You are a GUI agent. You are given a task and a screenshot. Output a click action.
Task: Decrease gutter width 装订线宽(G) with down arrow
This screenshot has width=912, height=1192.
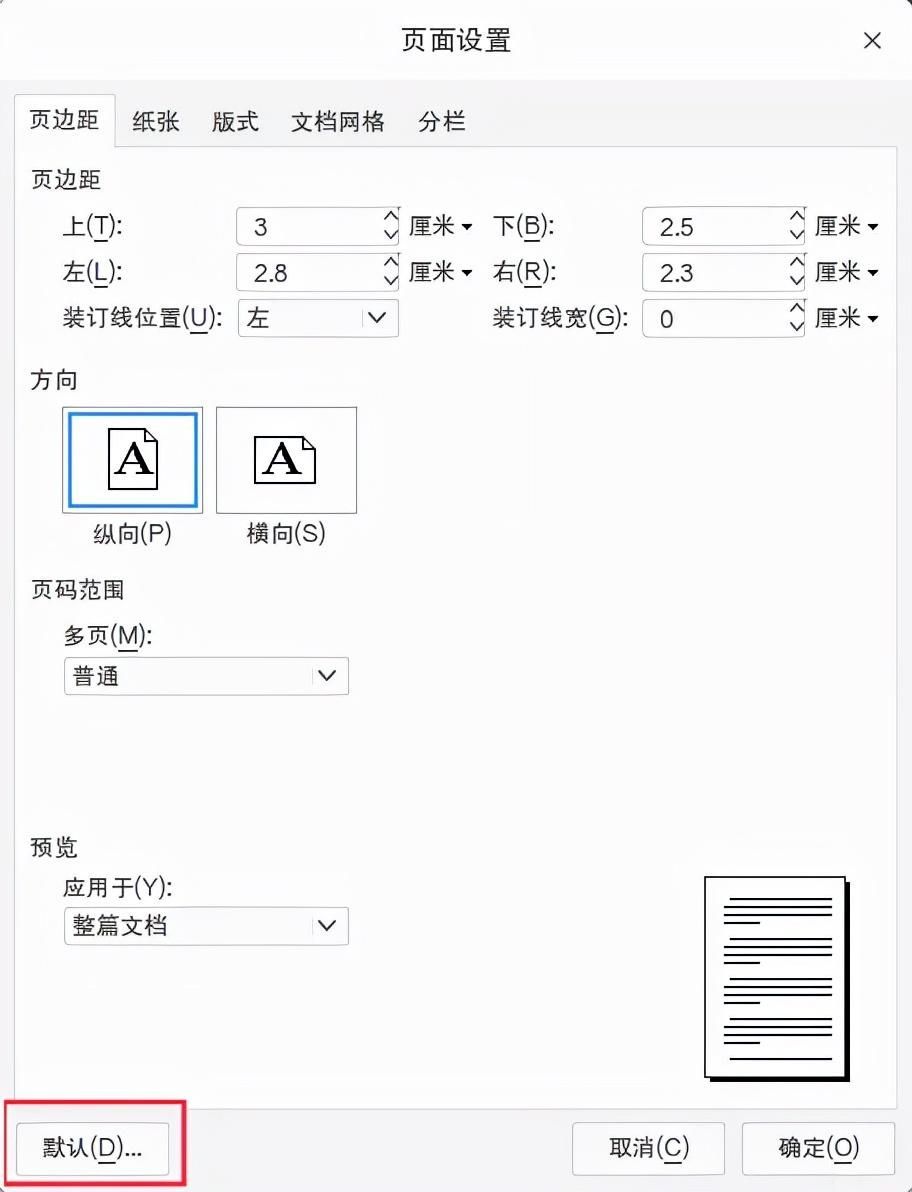(796, 326)
